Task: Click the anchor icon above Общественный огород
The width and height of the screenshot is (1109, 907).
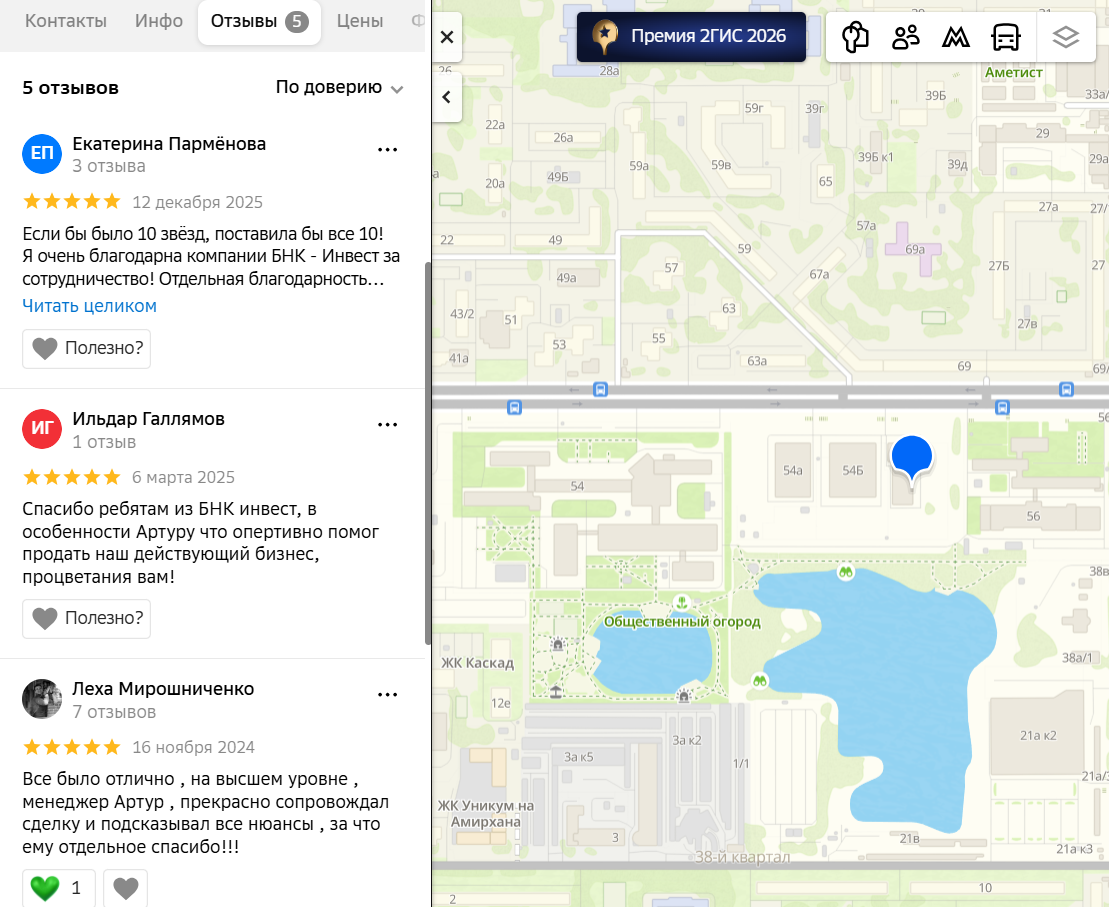Action: (x=682, y=602)
